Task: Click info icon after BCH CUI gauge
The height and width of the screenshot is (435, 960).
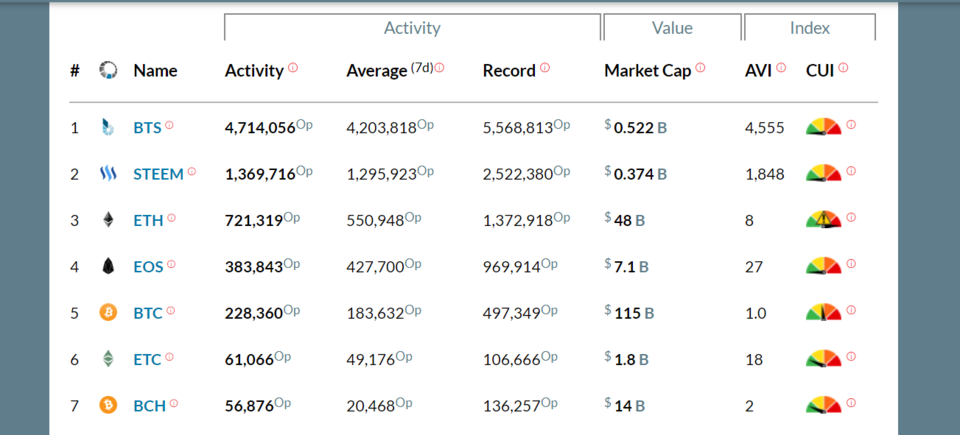Action: (851, 403)
